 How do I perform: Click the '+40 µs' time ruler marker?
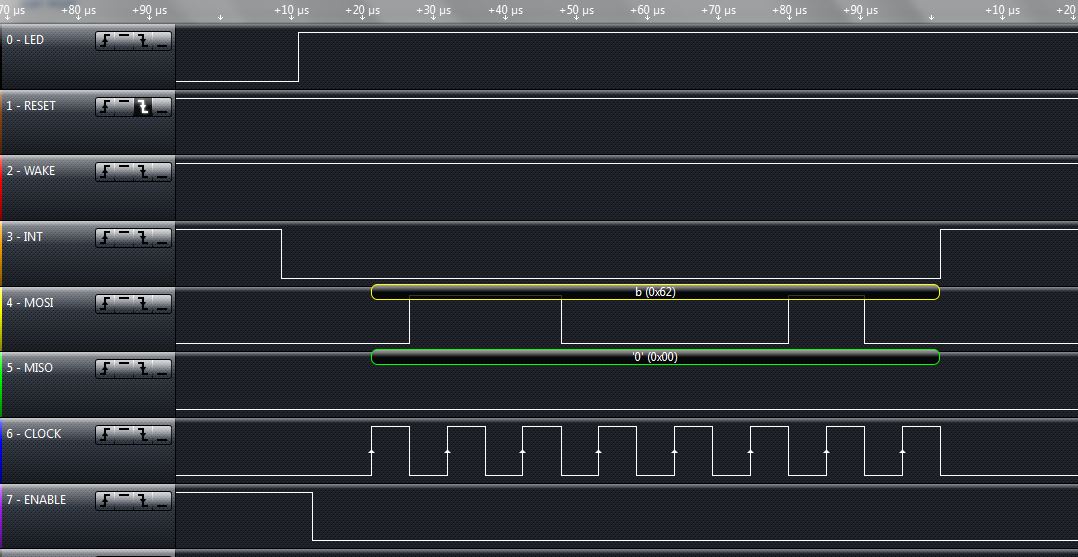click(x=505, y=11)
